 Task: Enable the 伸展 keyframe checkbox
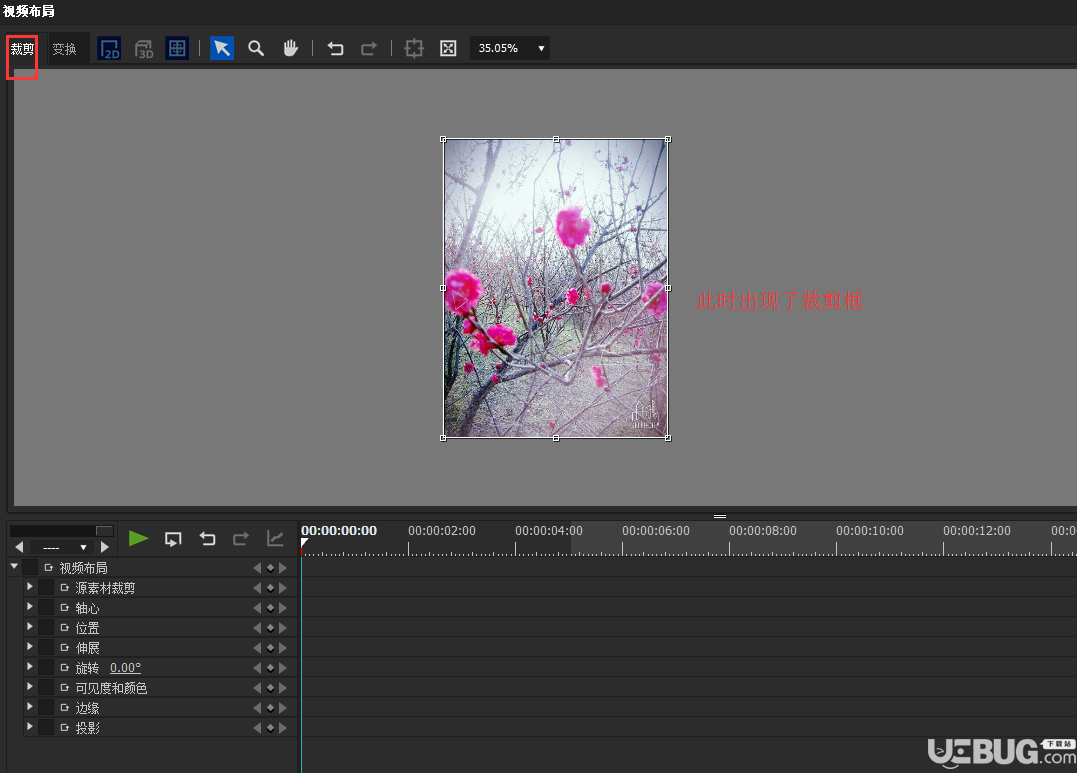[46, 647]
